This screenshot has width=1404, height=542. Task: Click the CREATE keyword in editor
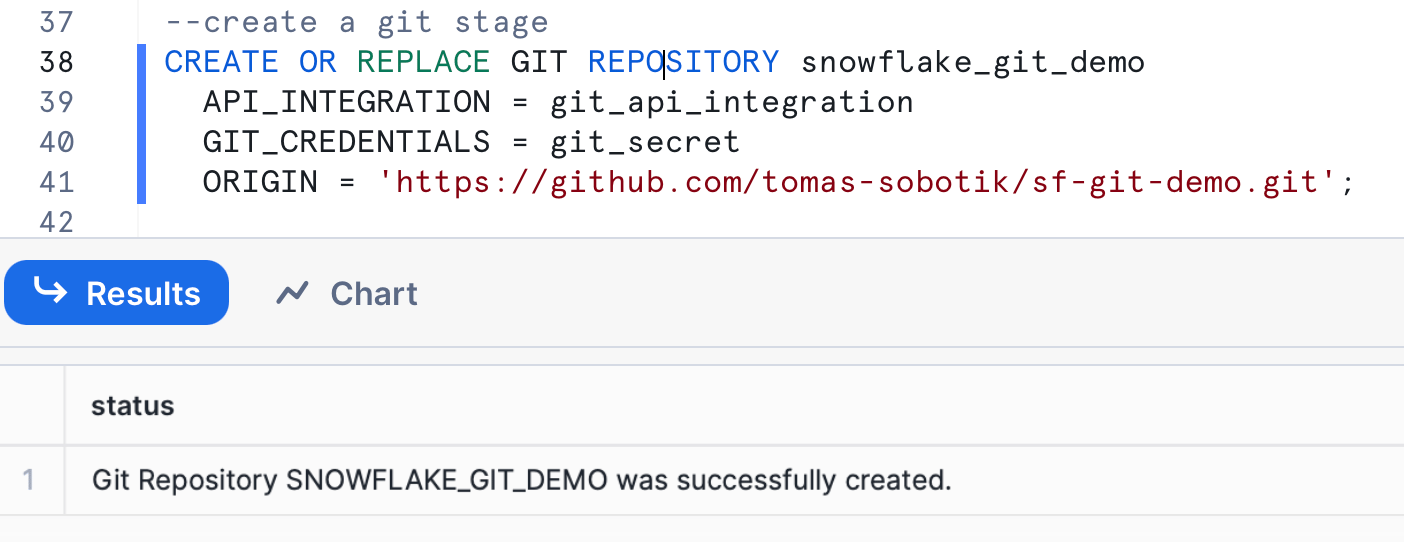221,62
